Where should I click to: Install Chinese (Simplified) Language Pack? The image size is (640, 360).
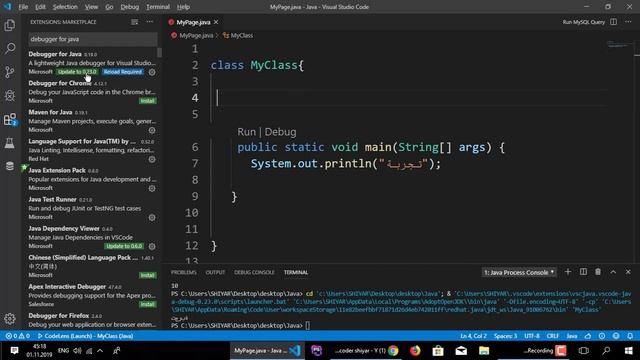pyautogui.click(x=147, y=275)
